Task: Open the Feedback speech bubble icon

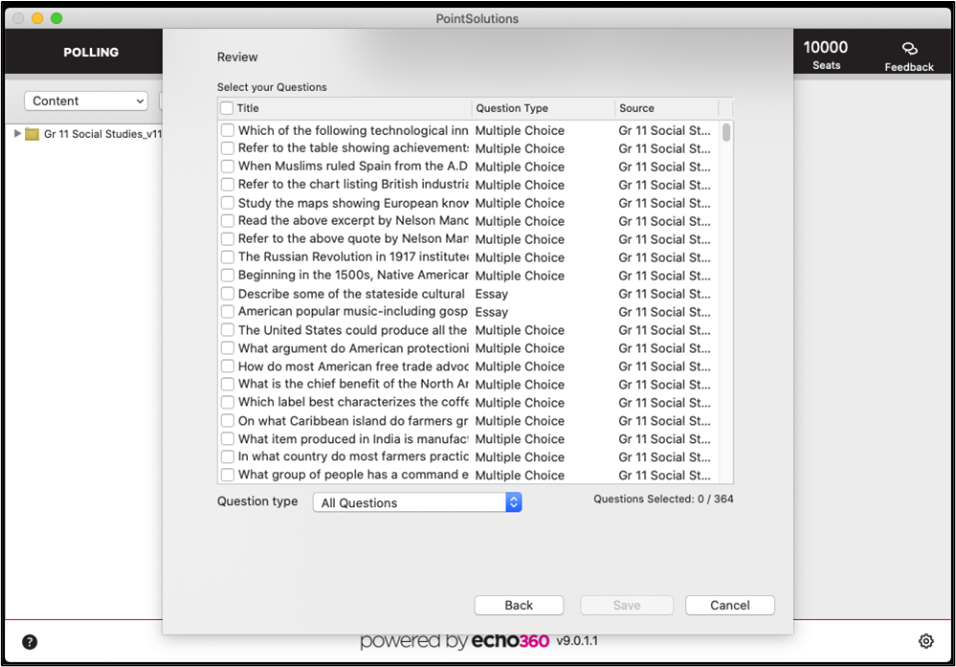Action: coord(909,48)
